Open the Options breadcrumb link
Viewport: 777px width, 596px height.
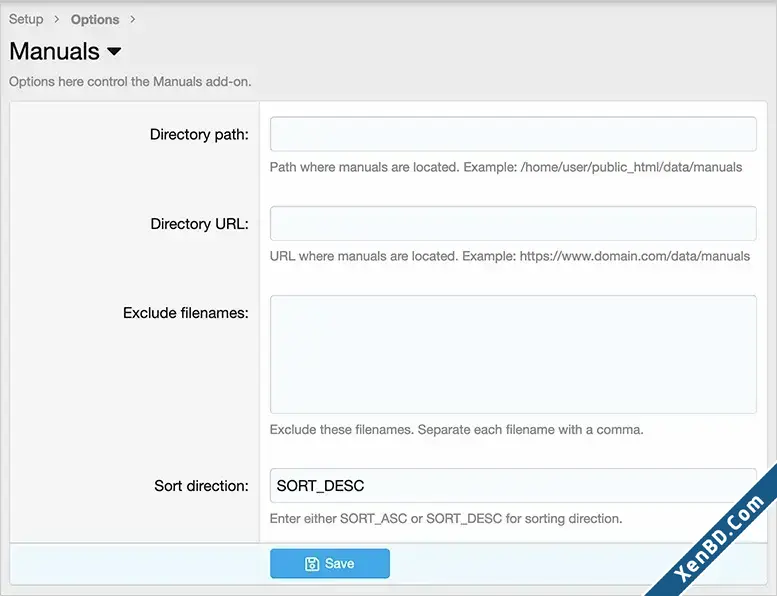95,19
